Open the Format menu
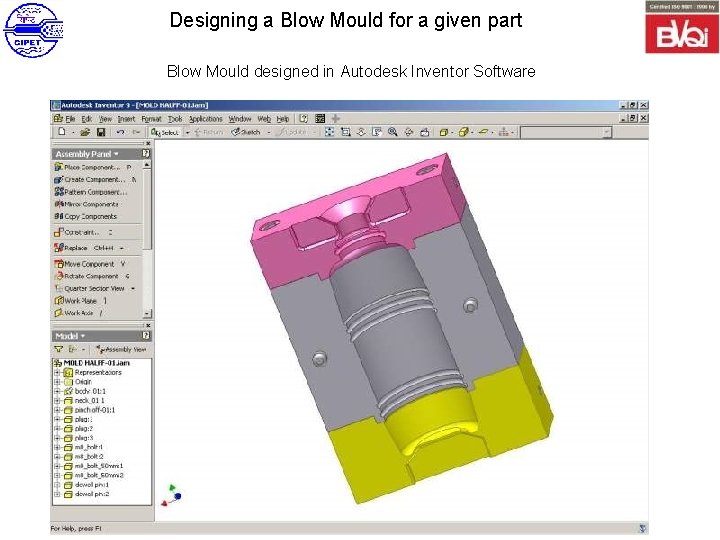The image size is (720, 540). [x=151, y=119]
